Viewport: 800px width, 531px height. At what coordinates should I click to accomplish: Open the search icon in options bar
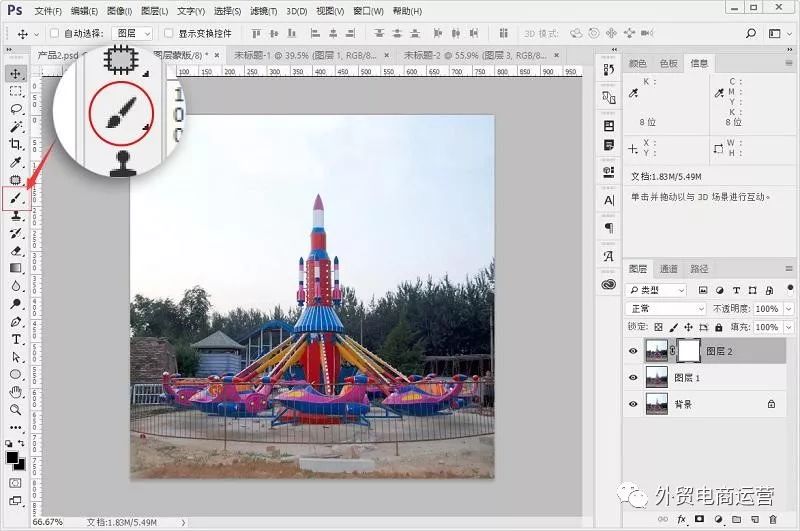(751, 33)
